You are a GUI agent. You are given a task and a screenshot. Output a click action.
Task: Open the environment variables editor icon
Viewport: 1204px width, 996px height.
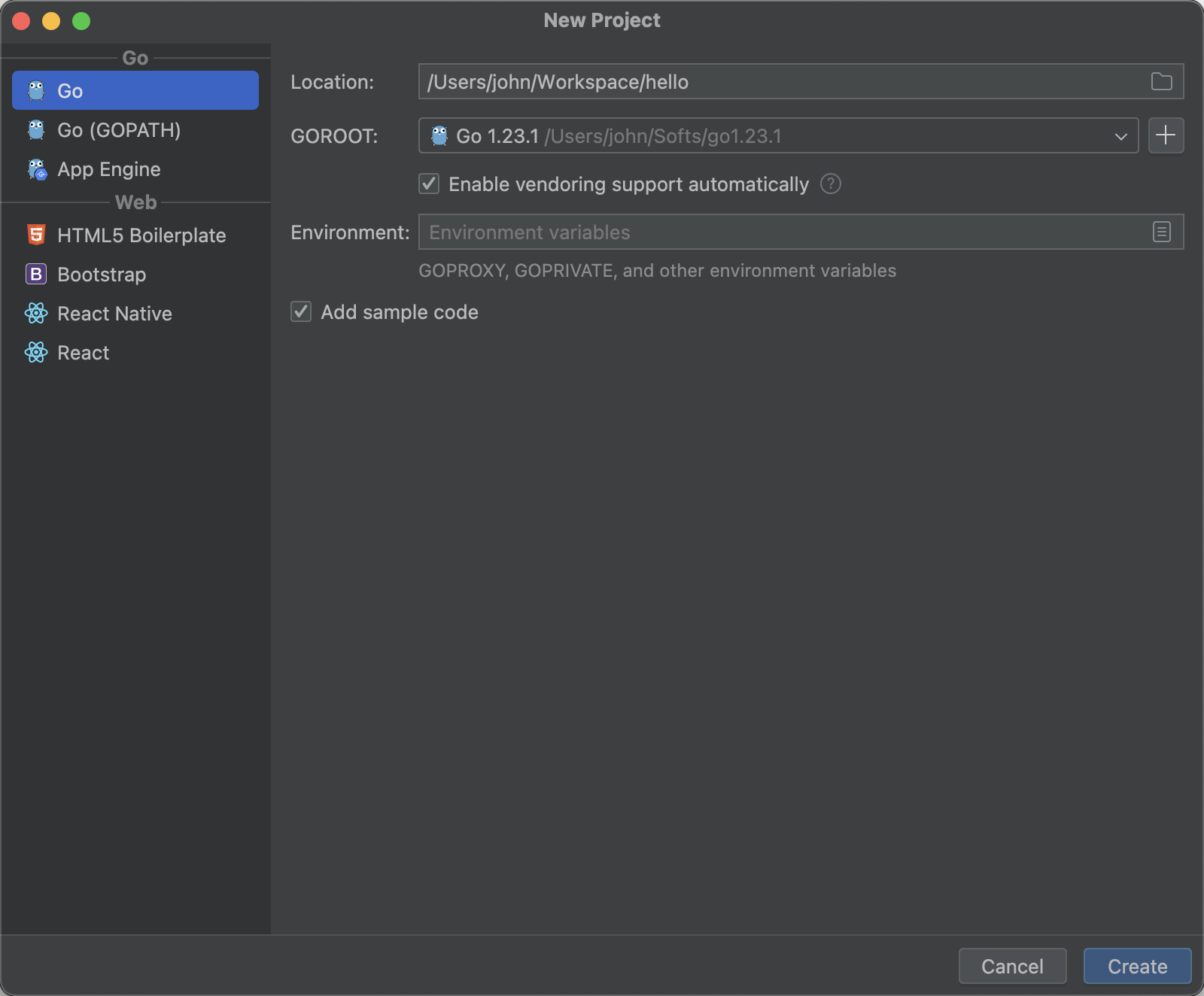(x=1161, y=232)
